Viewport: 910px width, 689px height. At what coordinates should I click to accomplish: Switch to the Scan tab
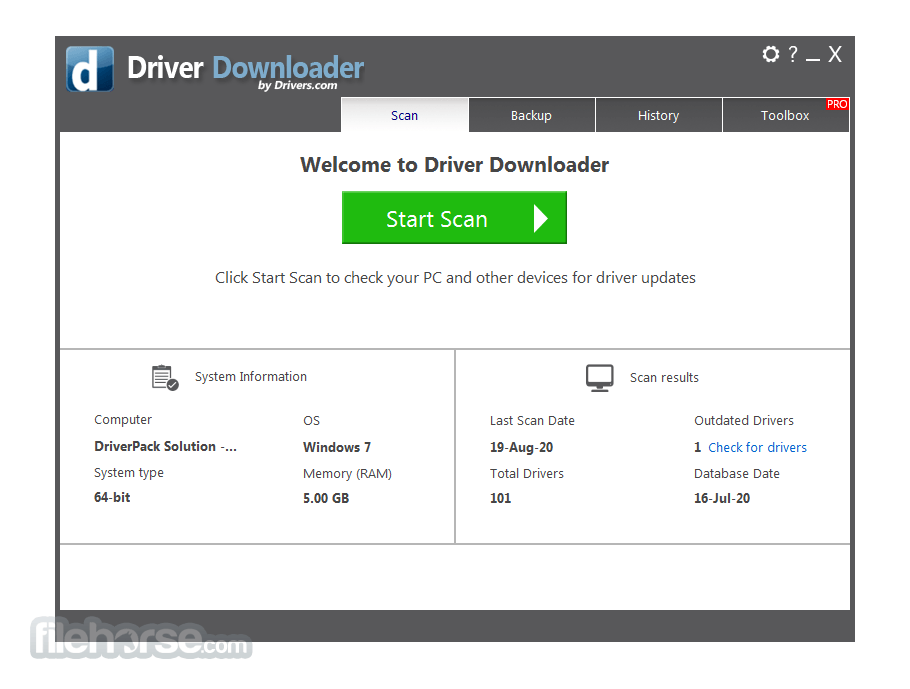405,116
